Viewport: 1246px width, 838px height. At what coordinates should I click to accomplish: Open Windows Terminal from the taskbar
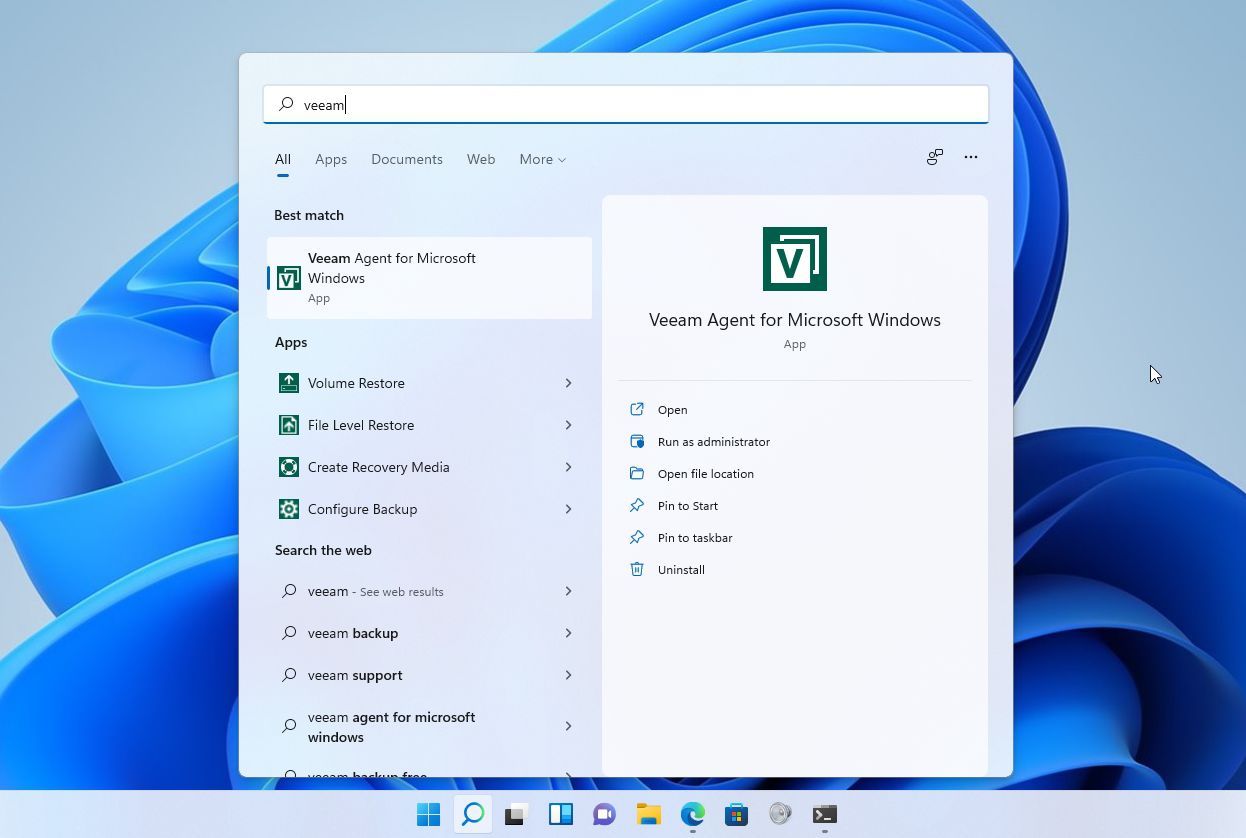tap(824, 814)
